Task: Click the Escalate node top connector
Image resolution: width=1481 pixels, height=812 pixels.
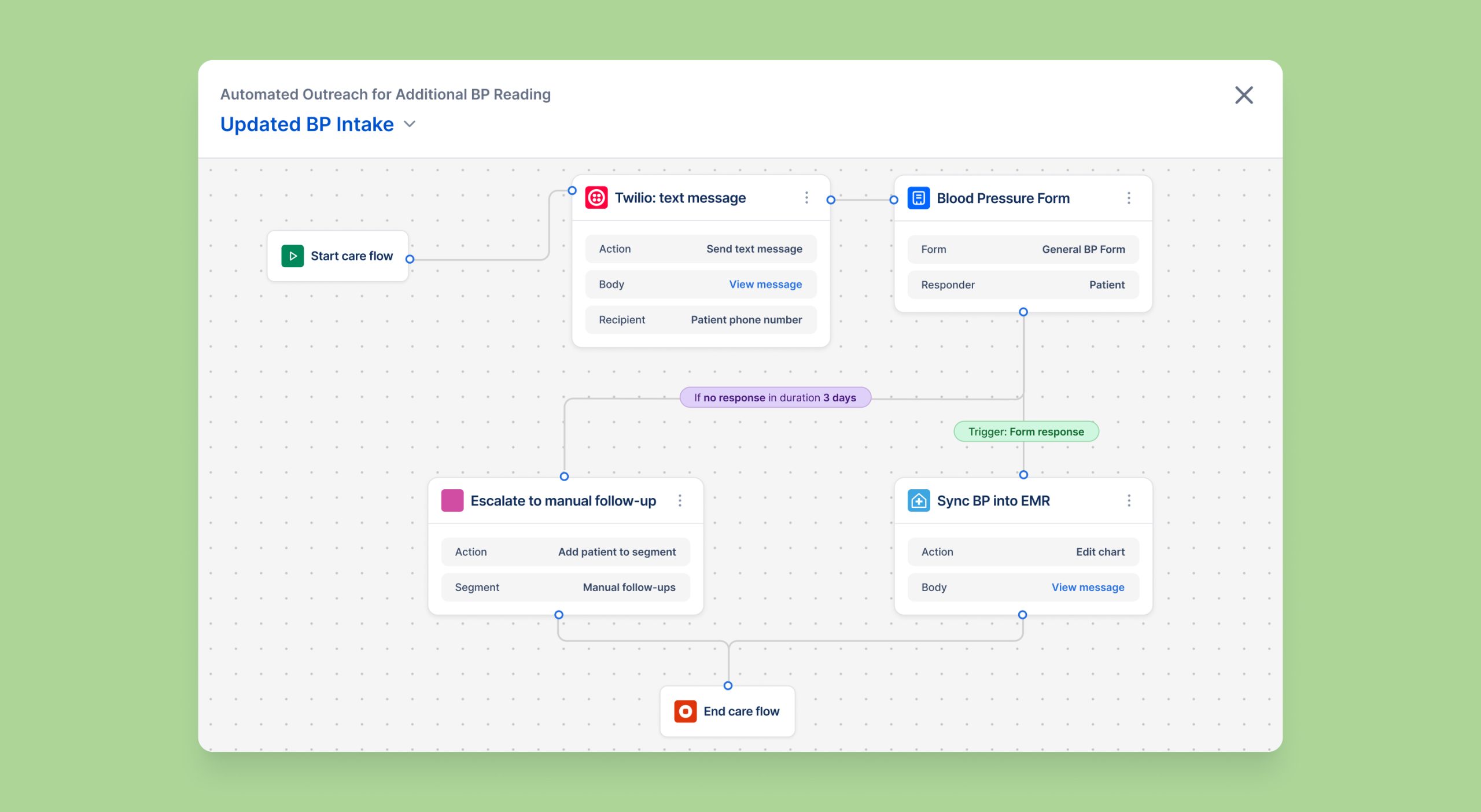Action: point(564,477)
